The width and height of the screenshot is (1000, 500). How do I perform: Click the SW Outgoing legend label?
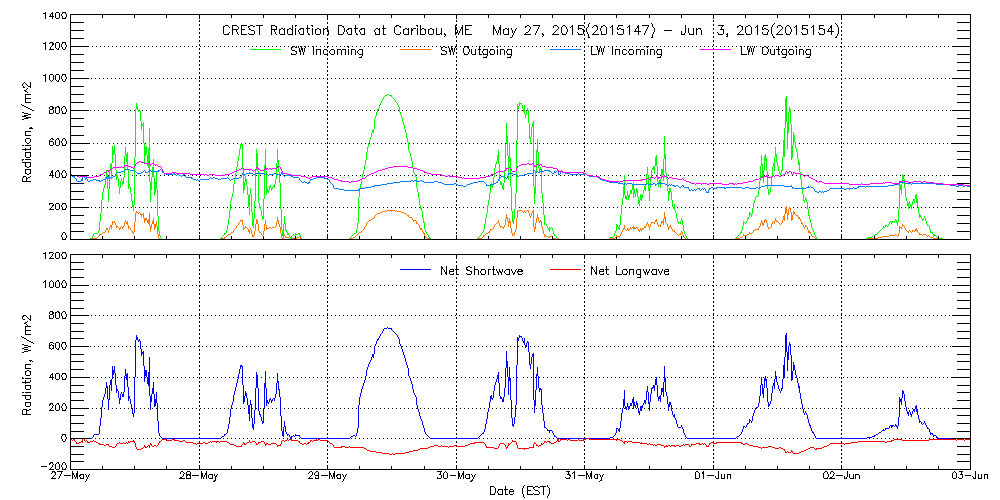click(476, 51)
